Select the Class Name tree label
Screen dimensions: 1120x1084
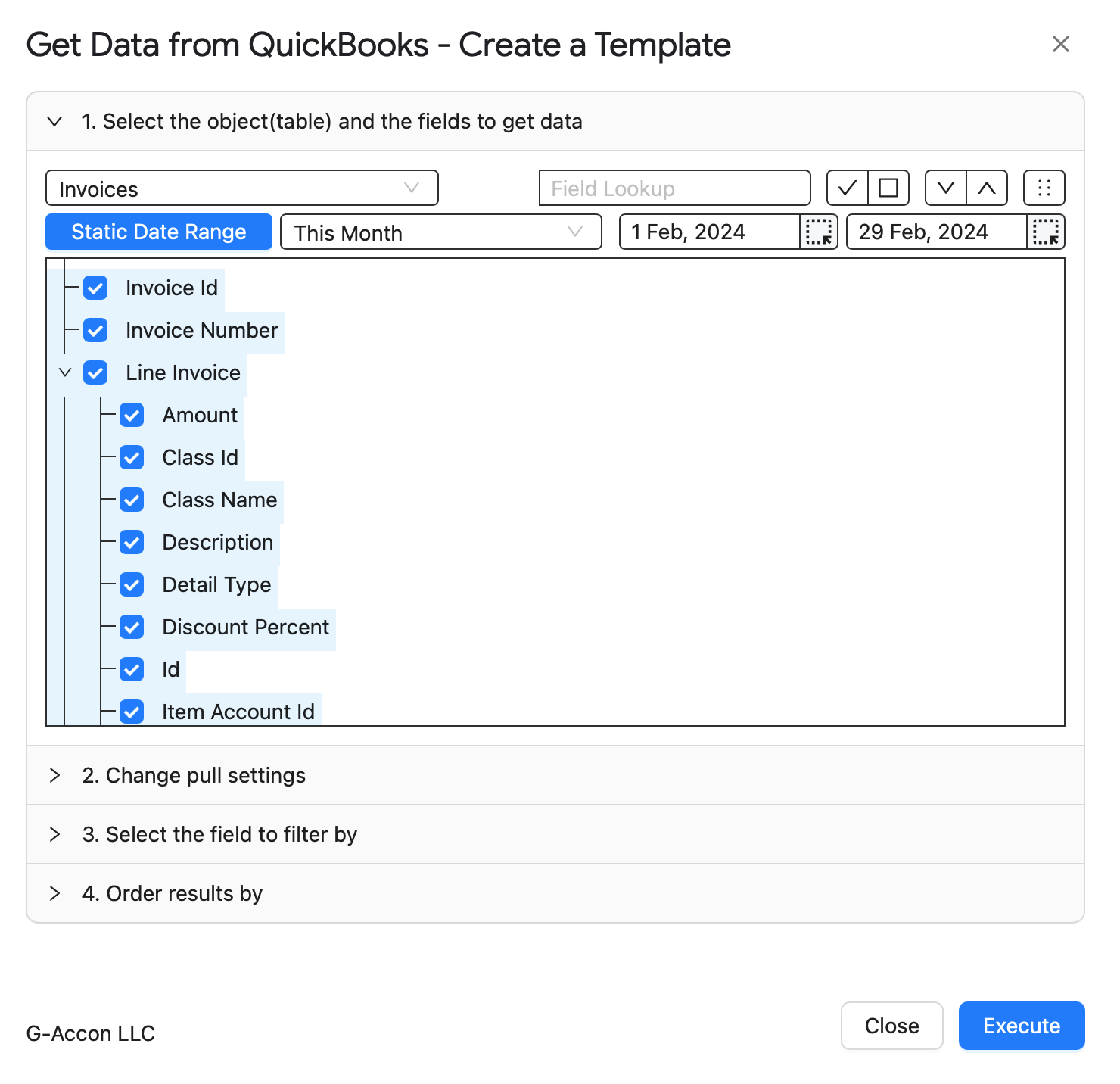[220, 500]
